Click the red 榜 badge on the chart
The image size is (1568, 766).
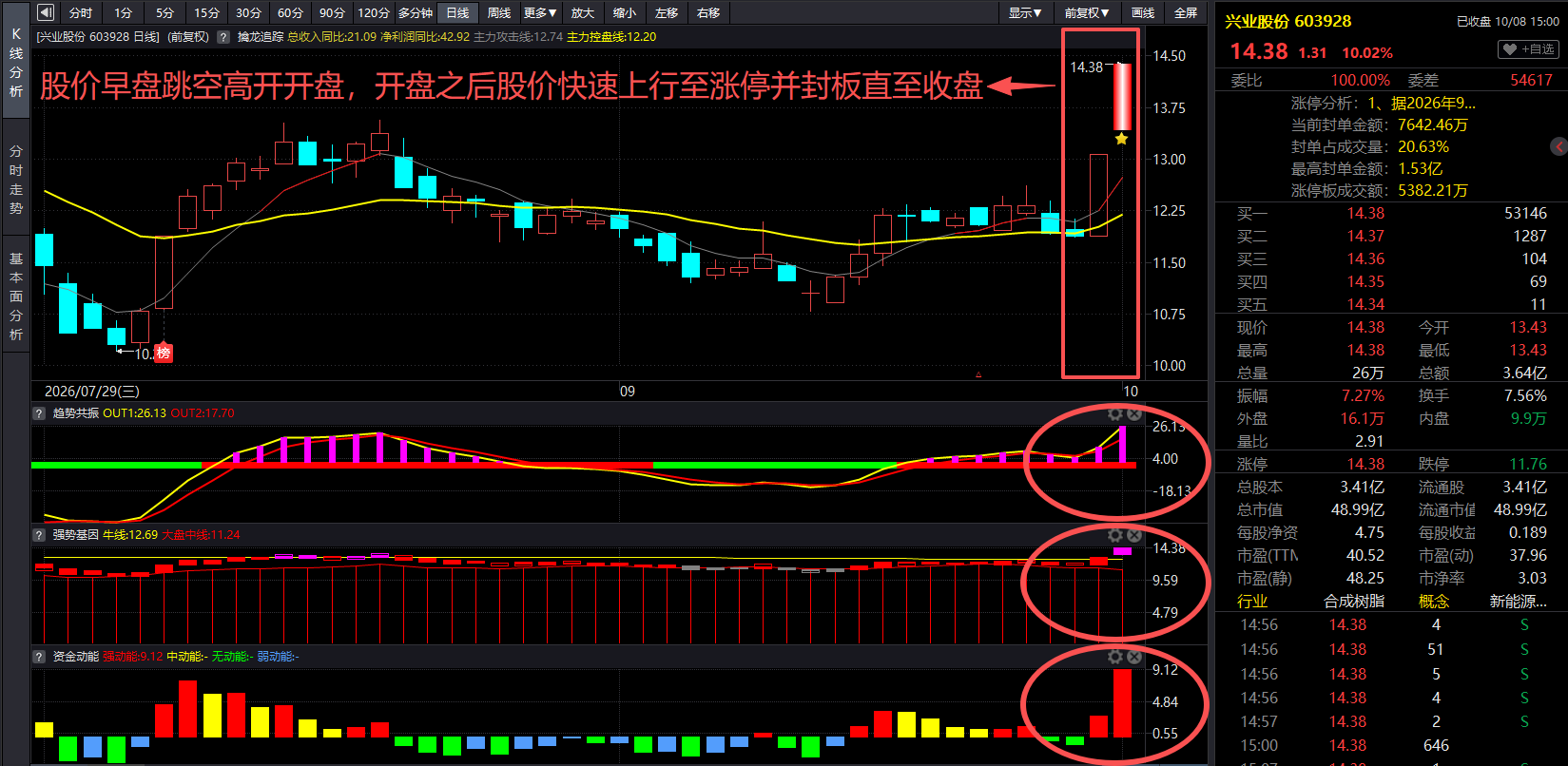click(164, 353)
